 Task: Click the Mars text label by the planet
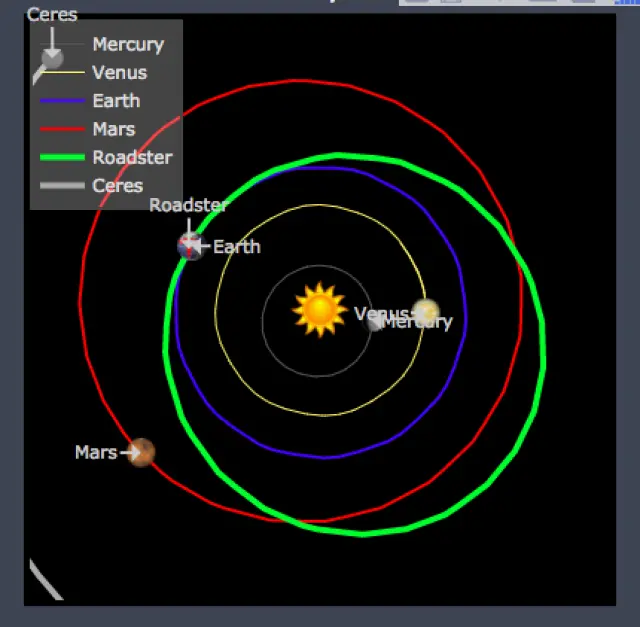click(x=95, y=453)
